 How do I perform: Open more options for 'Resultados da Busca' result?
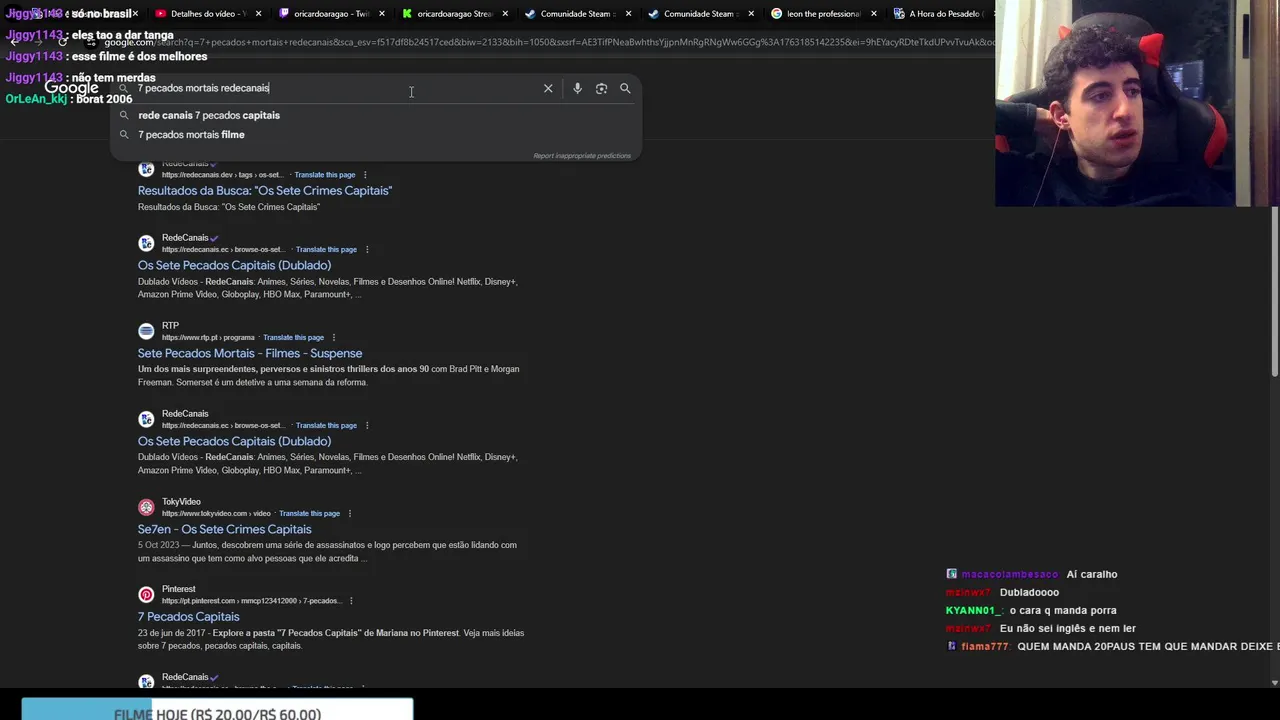(365, 175)
